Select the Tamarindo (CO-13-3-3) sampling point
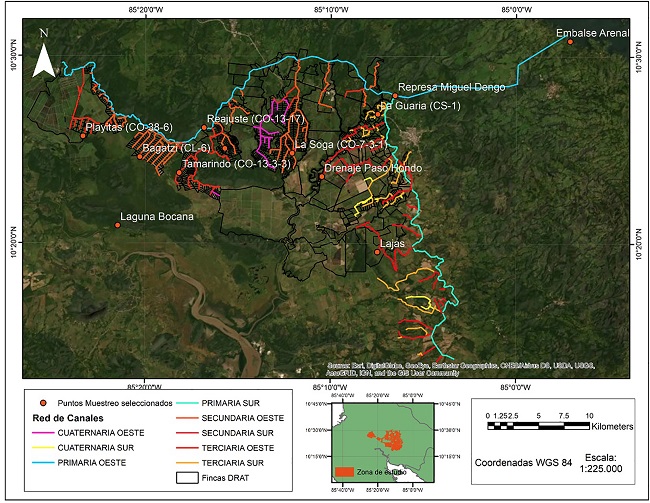650x503 pixels. pyautogui.click(x=179, y=172)
